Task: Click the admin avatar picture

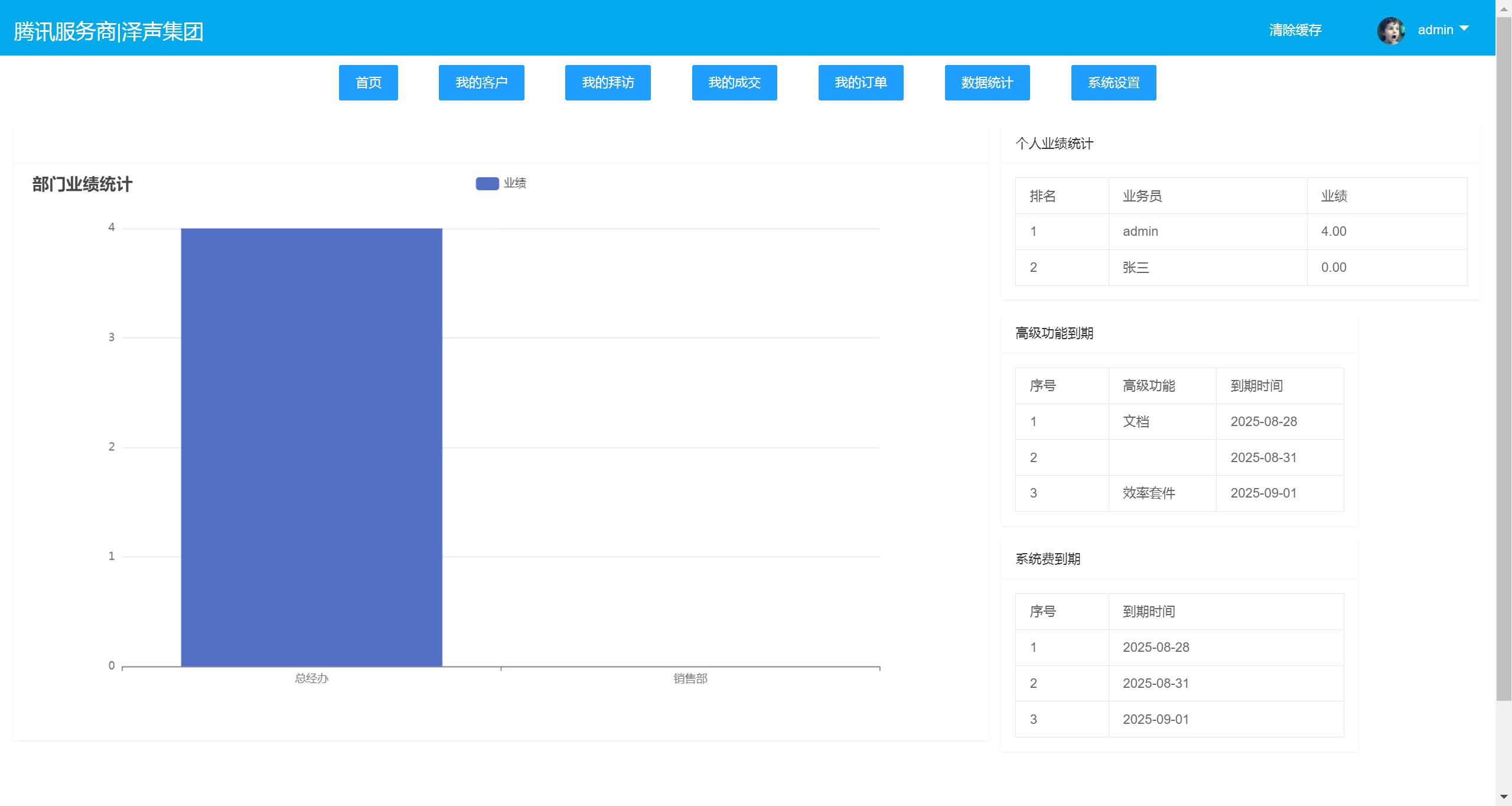Action: tap(1391, 31)
